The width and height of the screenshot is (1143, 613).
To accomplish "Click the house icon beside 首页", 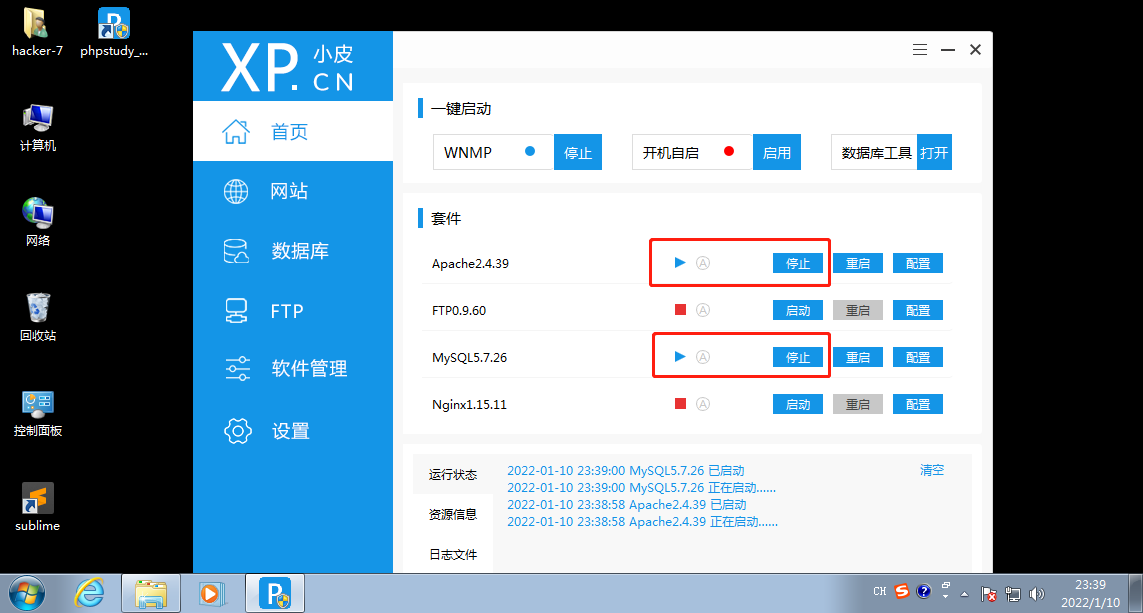I will [x=235, y=132].
